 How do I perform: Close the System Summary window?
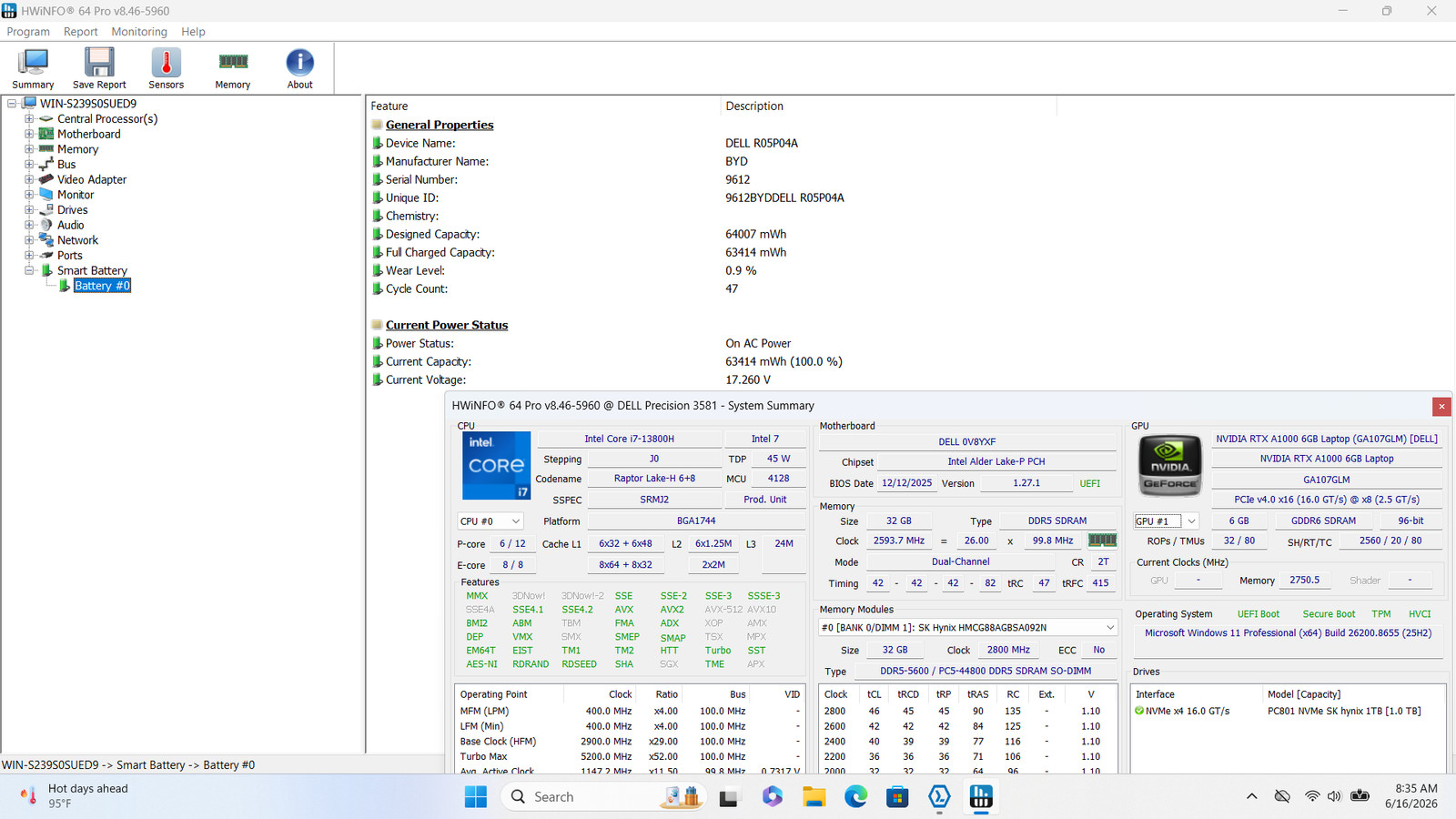pyautogui.click(x=1441, y=407)
